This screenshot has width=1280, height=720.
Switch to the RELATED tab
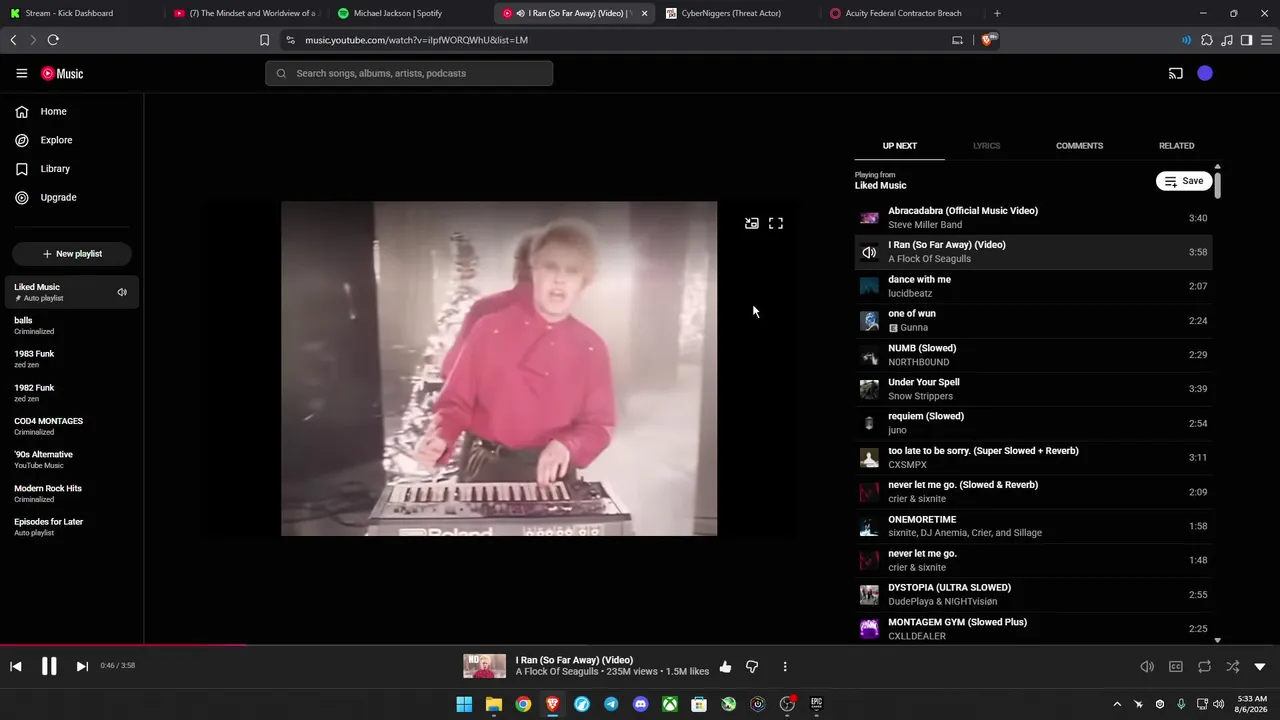[x=1176, y=146]
